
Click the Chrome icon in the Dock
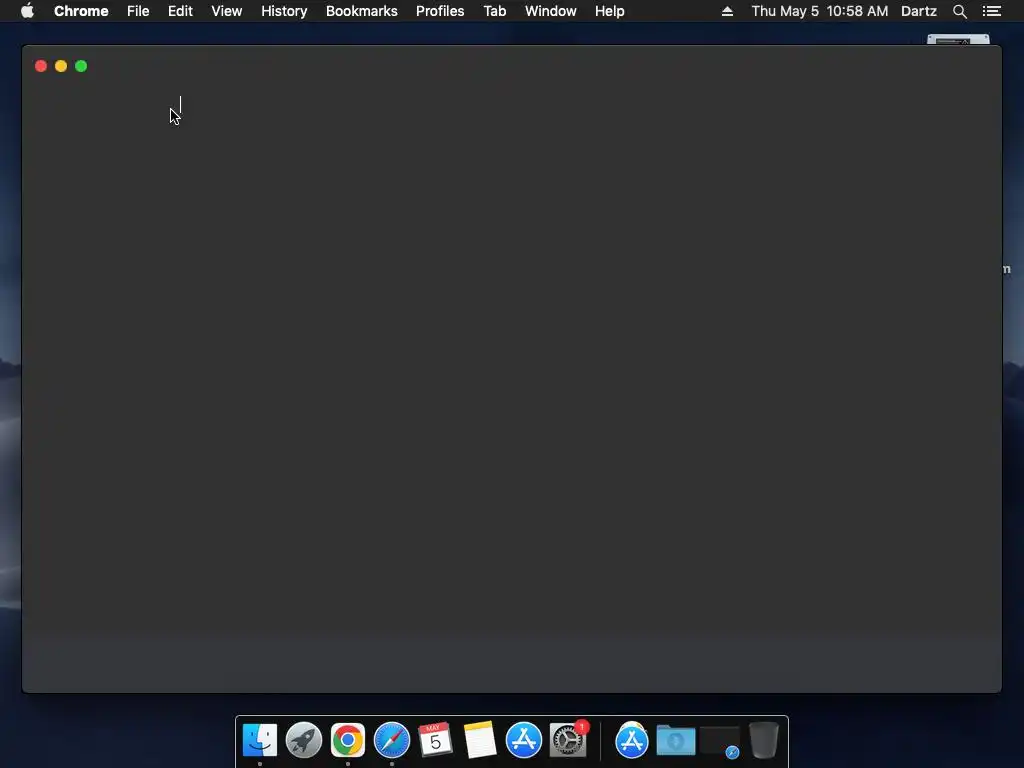347,740
